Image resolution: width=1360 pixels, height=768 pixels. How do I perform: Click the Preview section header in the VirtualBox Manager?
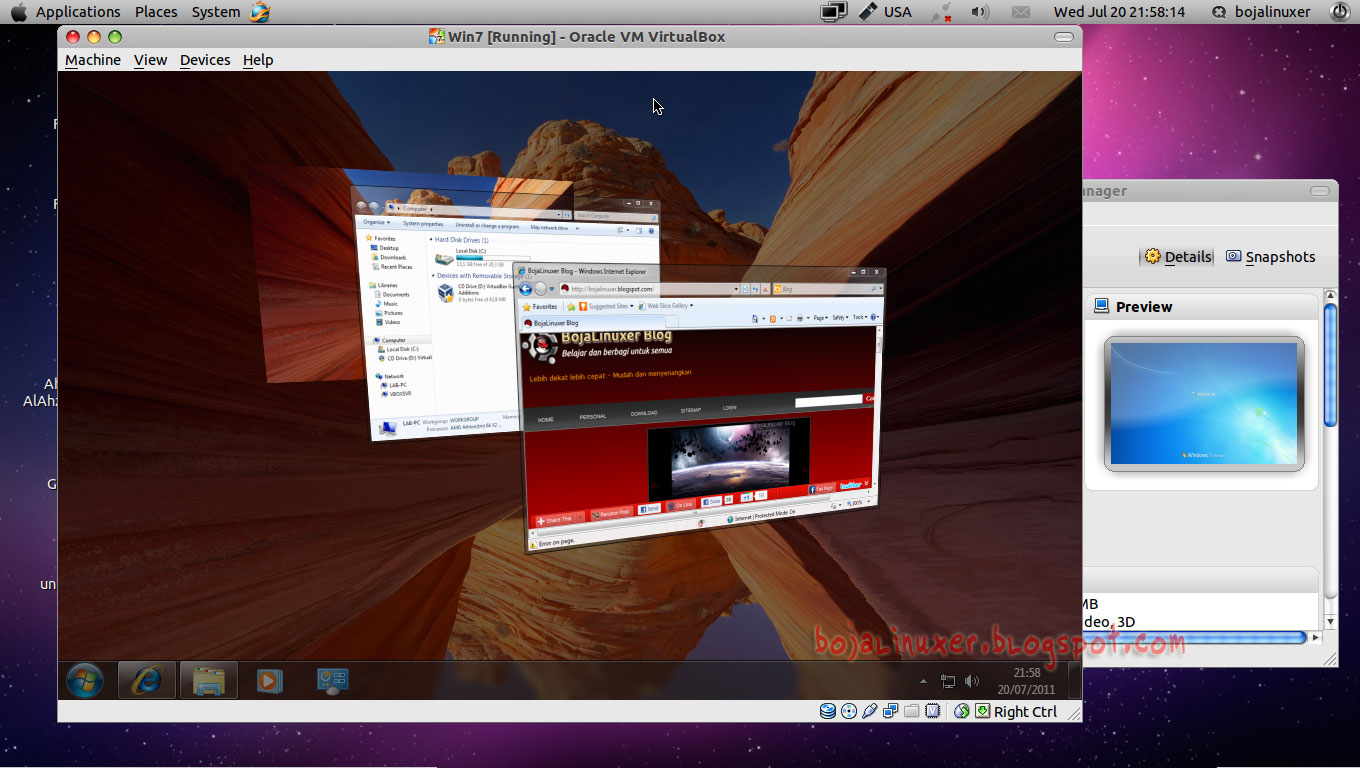(x=1200, y=306)
